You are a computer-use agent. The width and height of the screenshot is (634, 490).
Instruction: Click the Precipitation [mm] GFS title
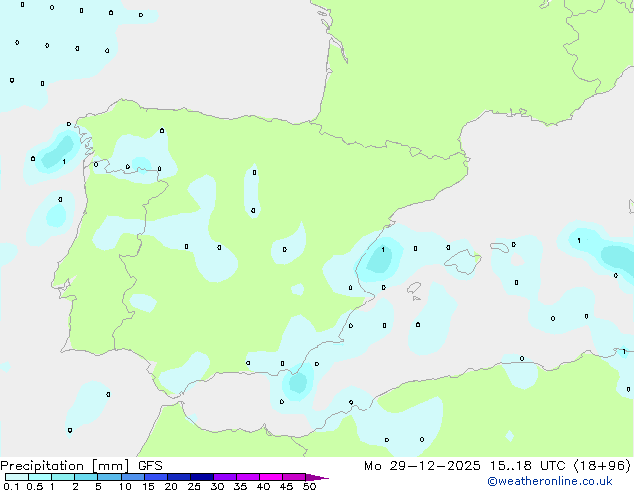[81, 466]
